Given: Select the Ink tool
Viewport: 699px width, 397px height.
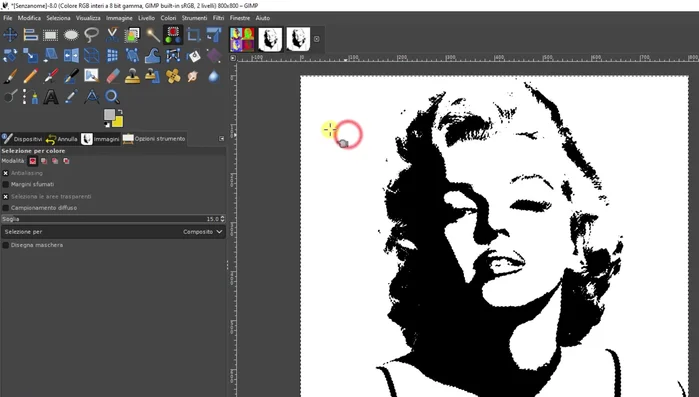Looking at the screenshot, I should [x=71, y=76].
